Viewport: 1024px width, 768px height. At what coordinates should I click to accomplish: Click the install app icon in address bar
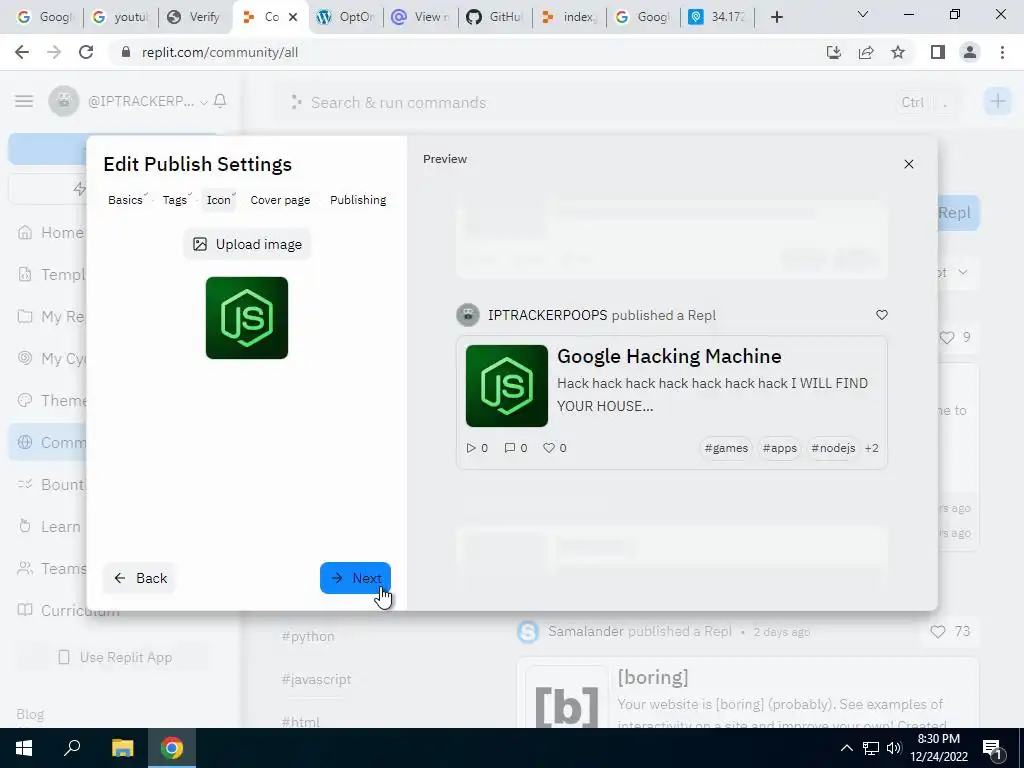coord(834,52)
